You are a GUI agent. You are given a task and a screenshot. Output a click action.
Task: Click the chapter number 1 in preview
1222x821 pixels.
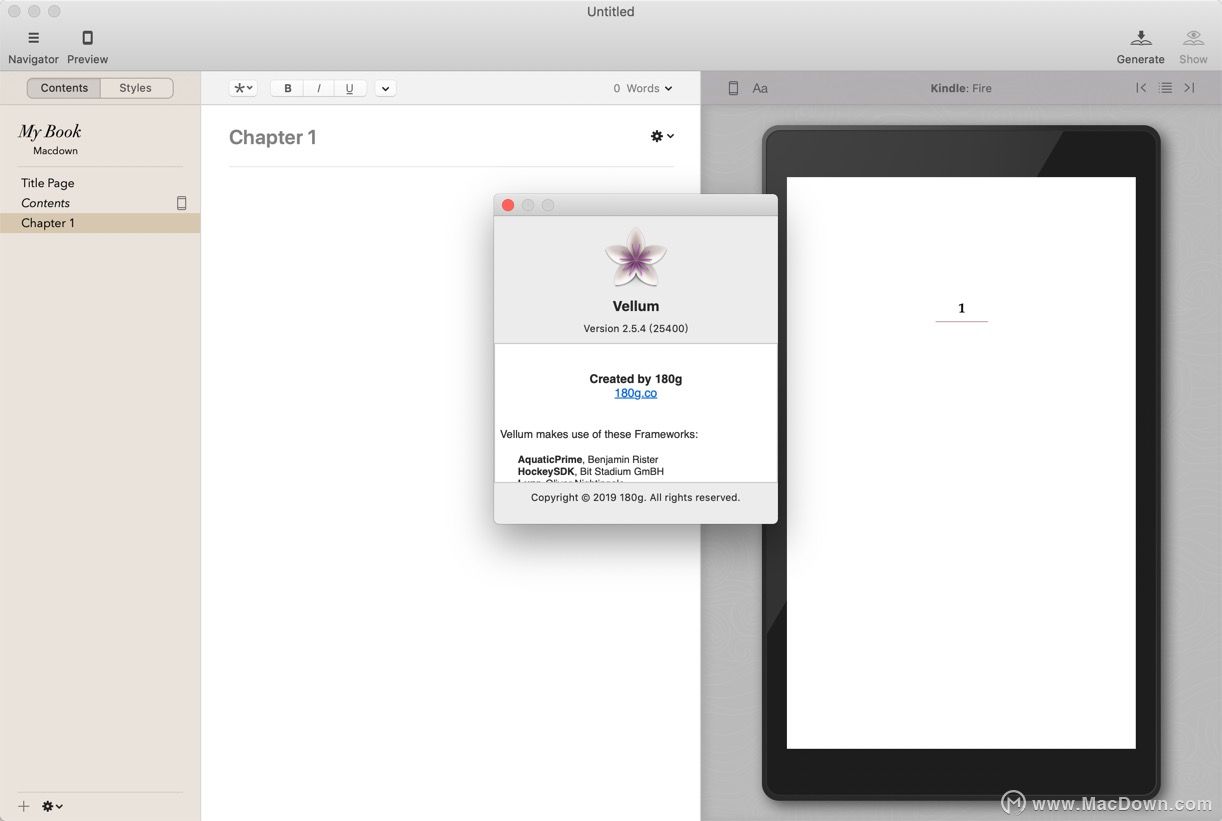(x=962, y=308)
